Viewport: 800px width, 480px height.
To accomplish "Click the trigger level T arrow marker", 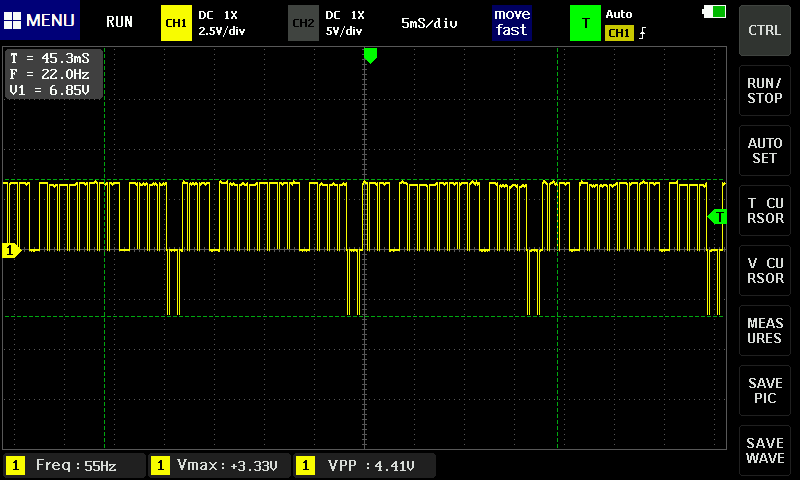I will tap(717, 216).
